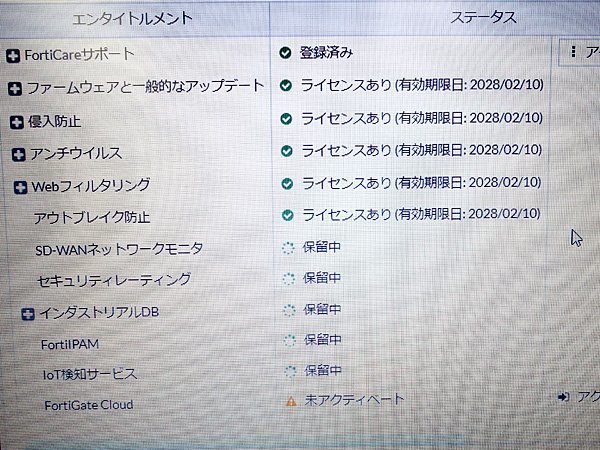This screenshot has width=600, height=450.
Task: Select the Webフィルタリング label
Action: pos(91,186)
